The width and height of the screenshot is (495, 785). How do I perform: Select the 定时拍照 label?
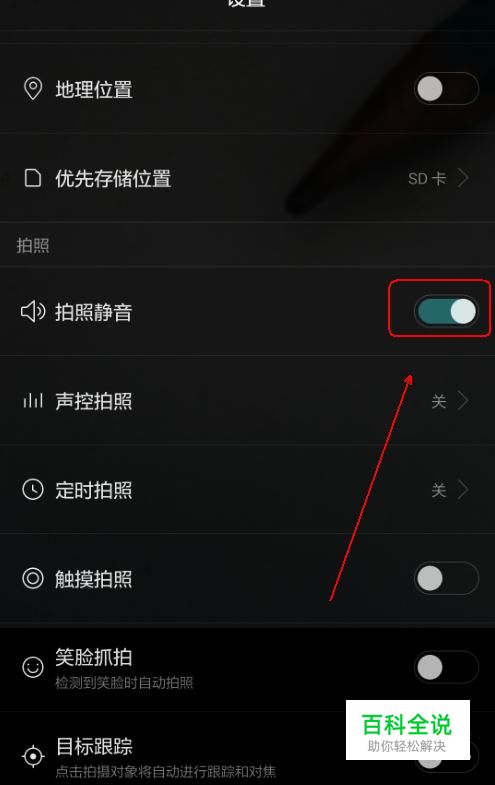[94, 490]
